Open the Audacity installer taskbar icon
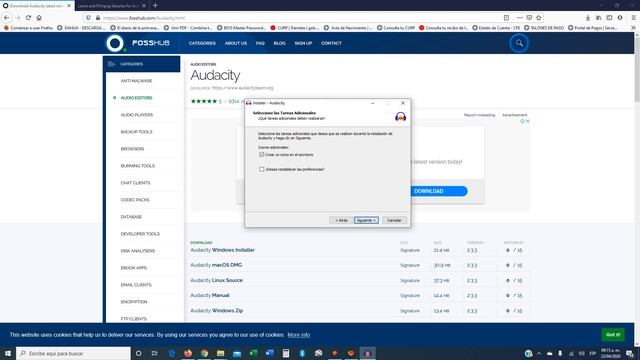The height and width of the screenshot is (360, 640). pos(367,353)
